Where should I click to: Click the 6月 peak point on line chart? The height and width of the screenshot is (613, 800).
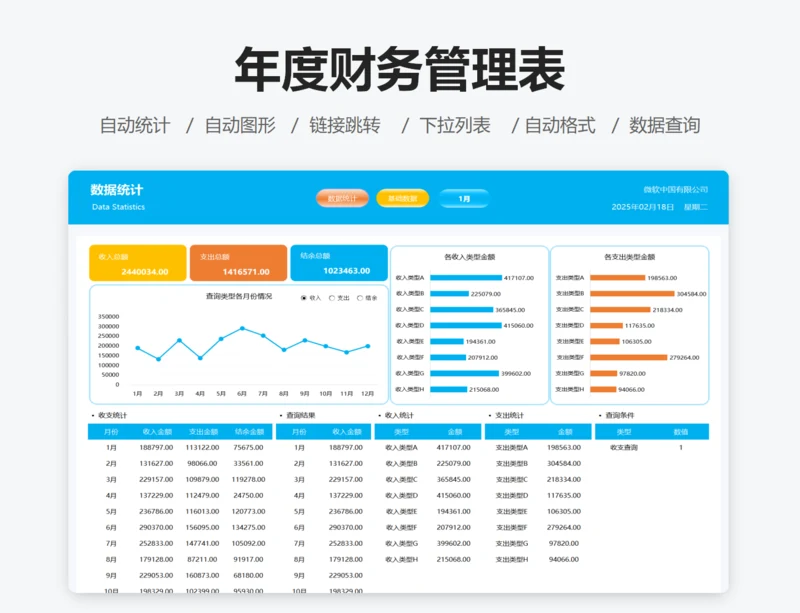pos(242,328)
